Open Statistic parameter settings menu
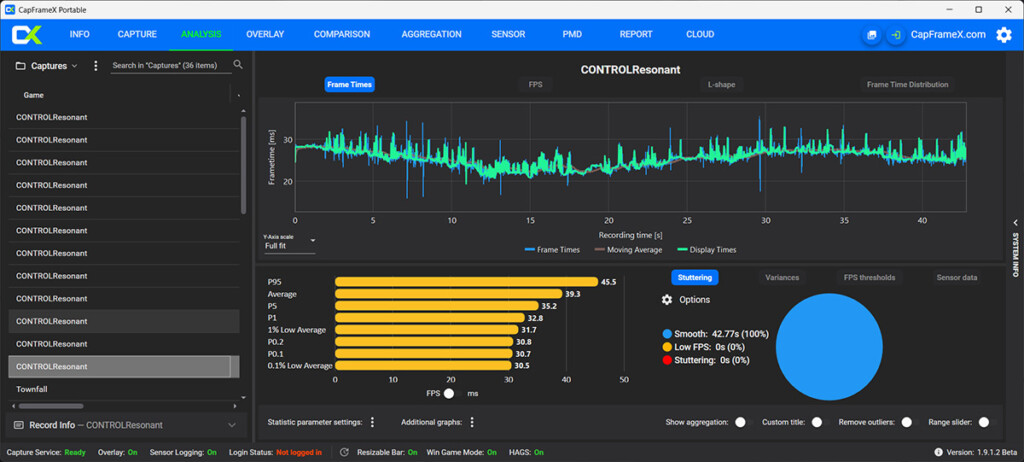This screenshot has width=1024, height=462. pyautogui.click(x=372, y=422)
